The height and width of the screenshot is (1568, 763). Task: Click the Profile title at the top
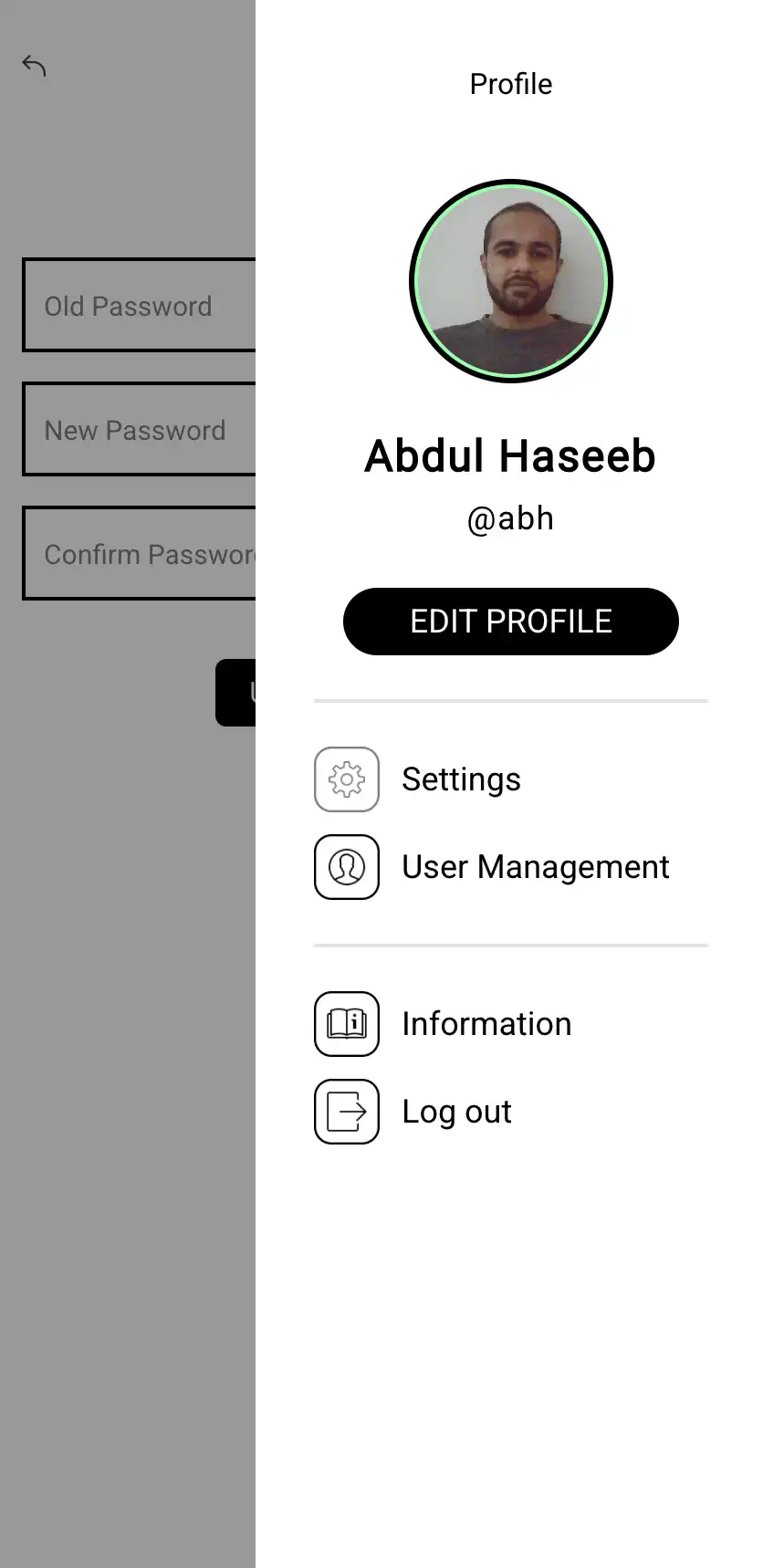(510, 84)
